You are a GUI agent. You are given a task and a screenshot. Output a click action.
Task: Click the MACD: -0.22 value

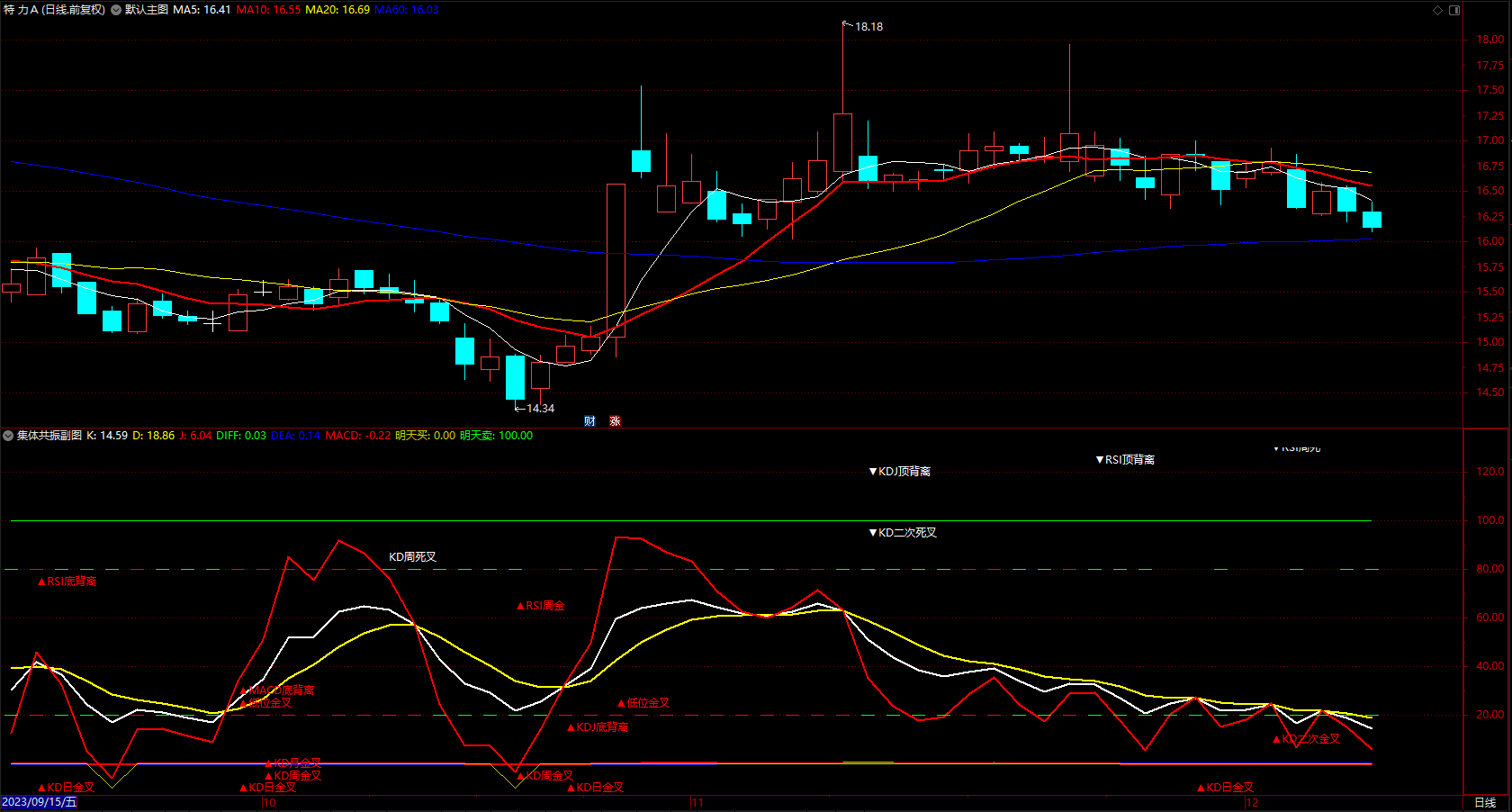(358, 436)
